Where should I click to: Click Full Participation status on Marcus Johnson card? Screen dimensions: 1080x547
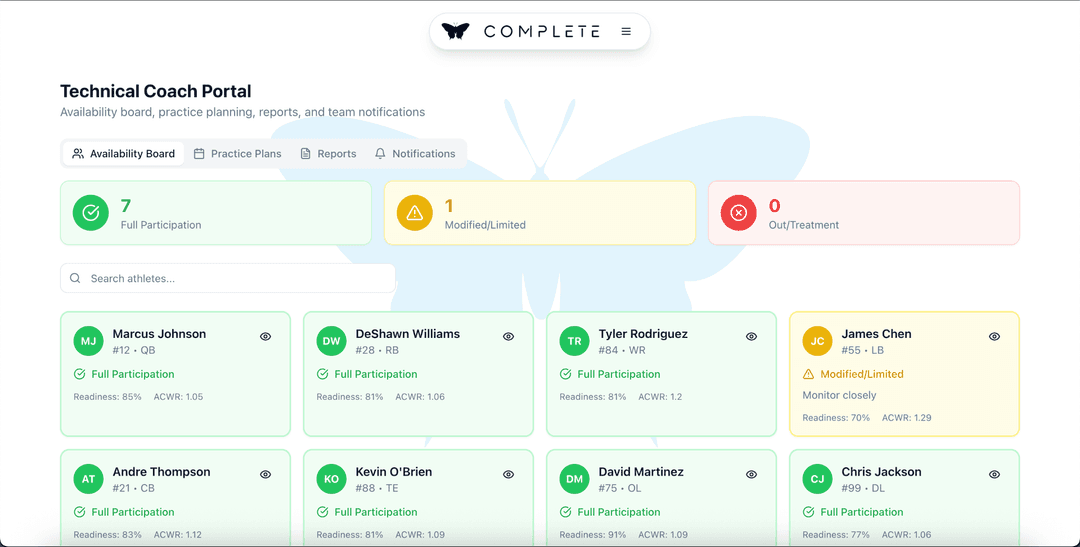(124, 374)
